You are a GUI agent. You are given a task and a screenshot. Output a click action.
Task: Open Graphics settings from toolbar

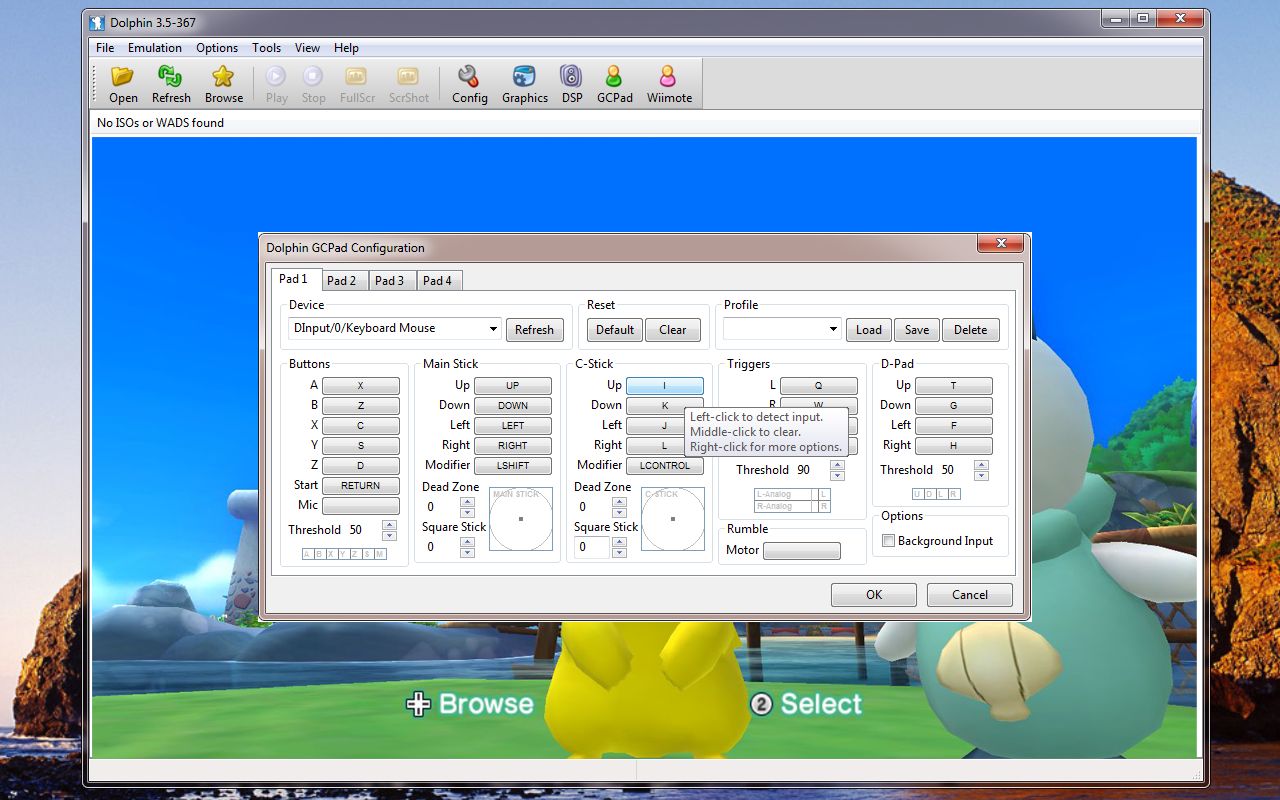click(524, 84)
